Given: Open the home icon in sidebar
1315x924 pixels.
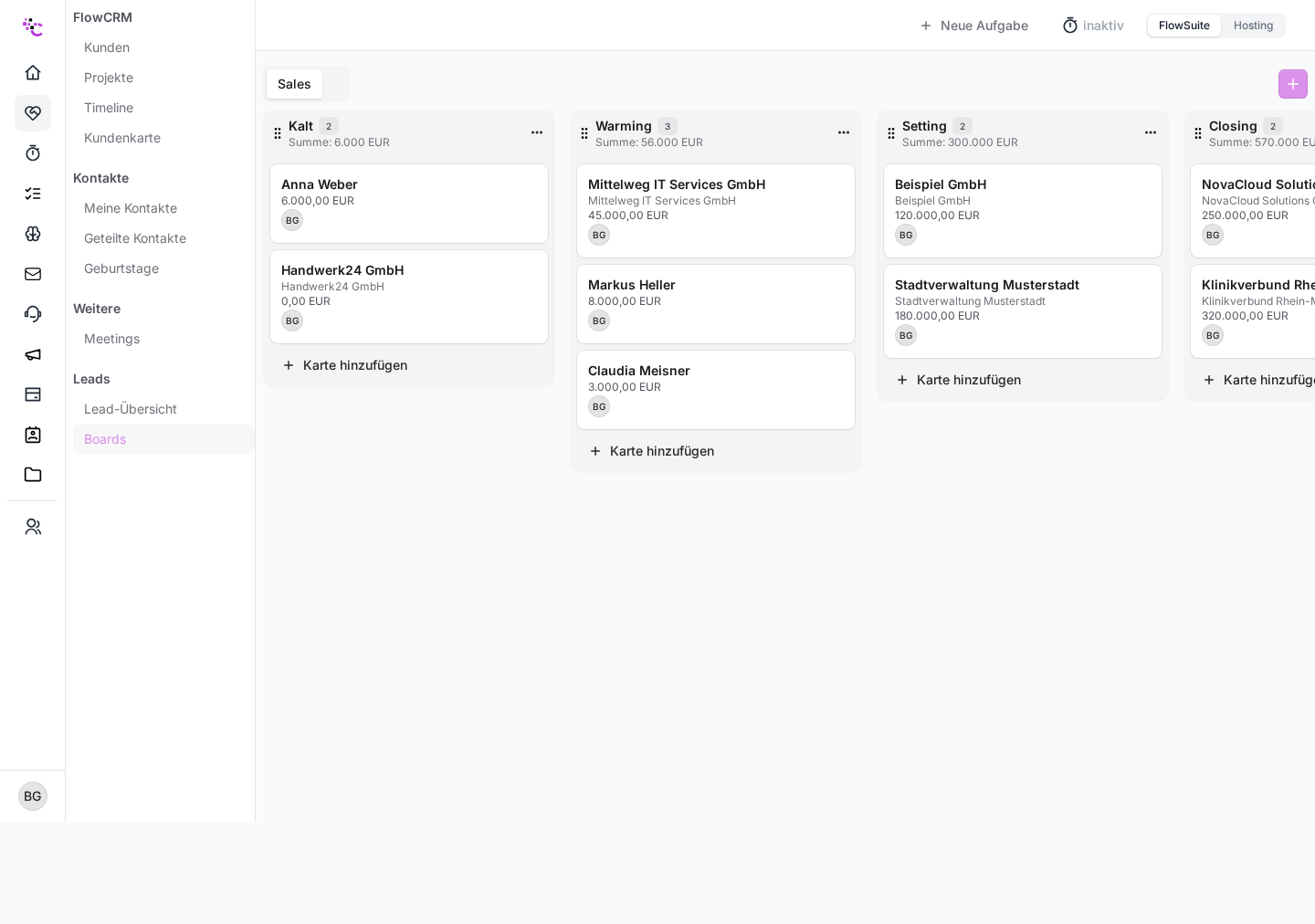Looking at the screenshot, I should point(33,73).
